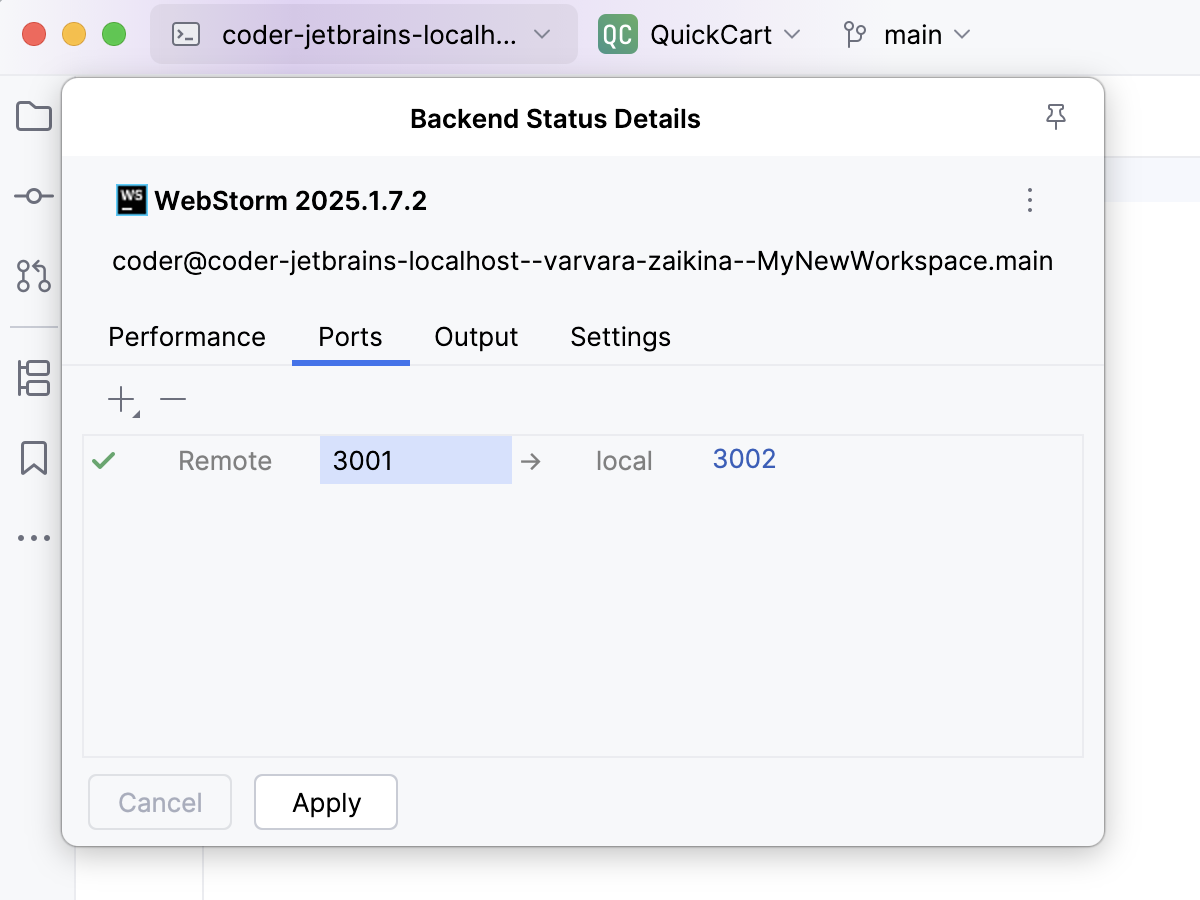The height and width of the screenshot is (900, 1200).
Task: Open the Structure tool window icon
Action: 34,379
